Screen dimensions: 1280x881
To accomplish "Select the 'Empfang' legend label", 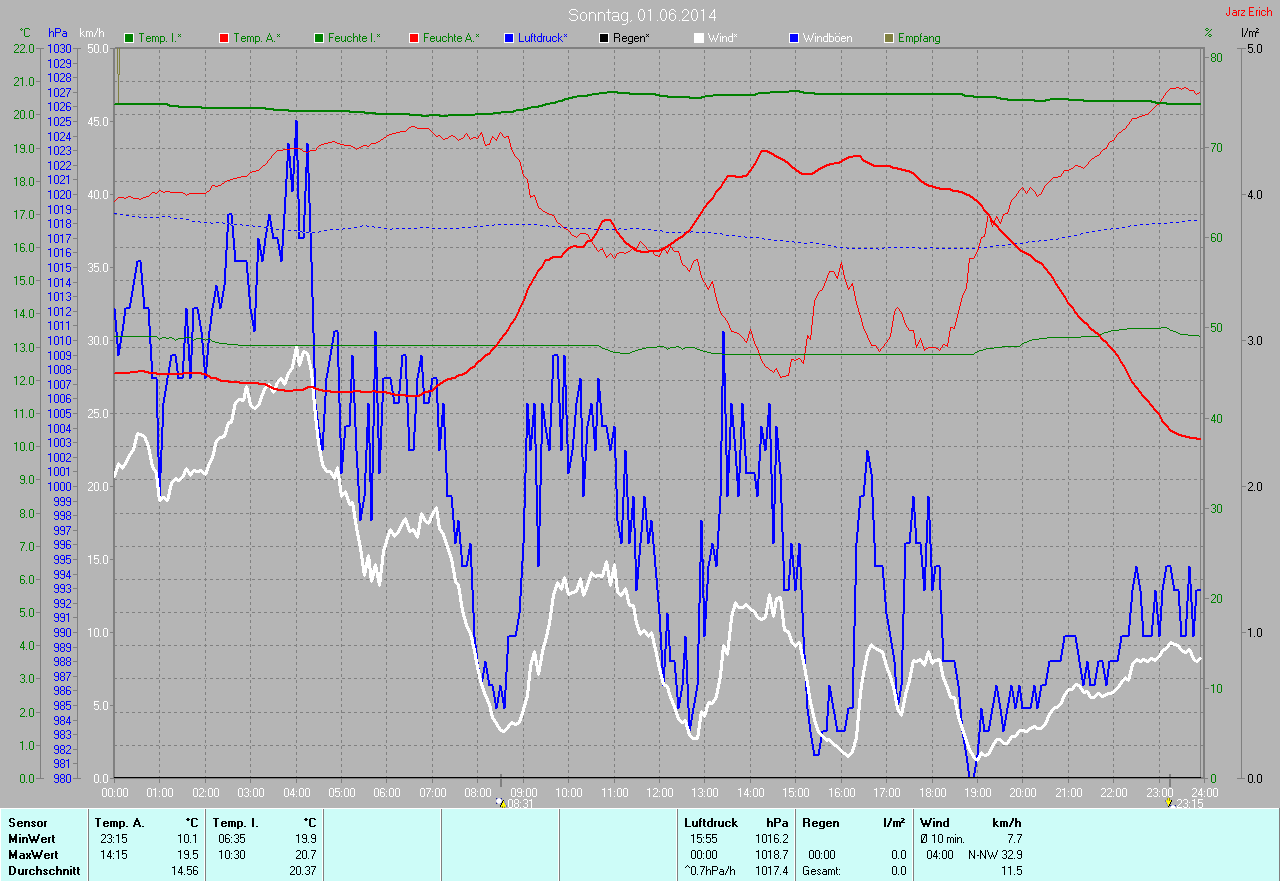I will (919, 38).
